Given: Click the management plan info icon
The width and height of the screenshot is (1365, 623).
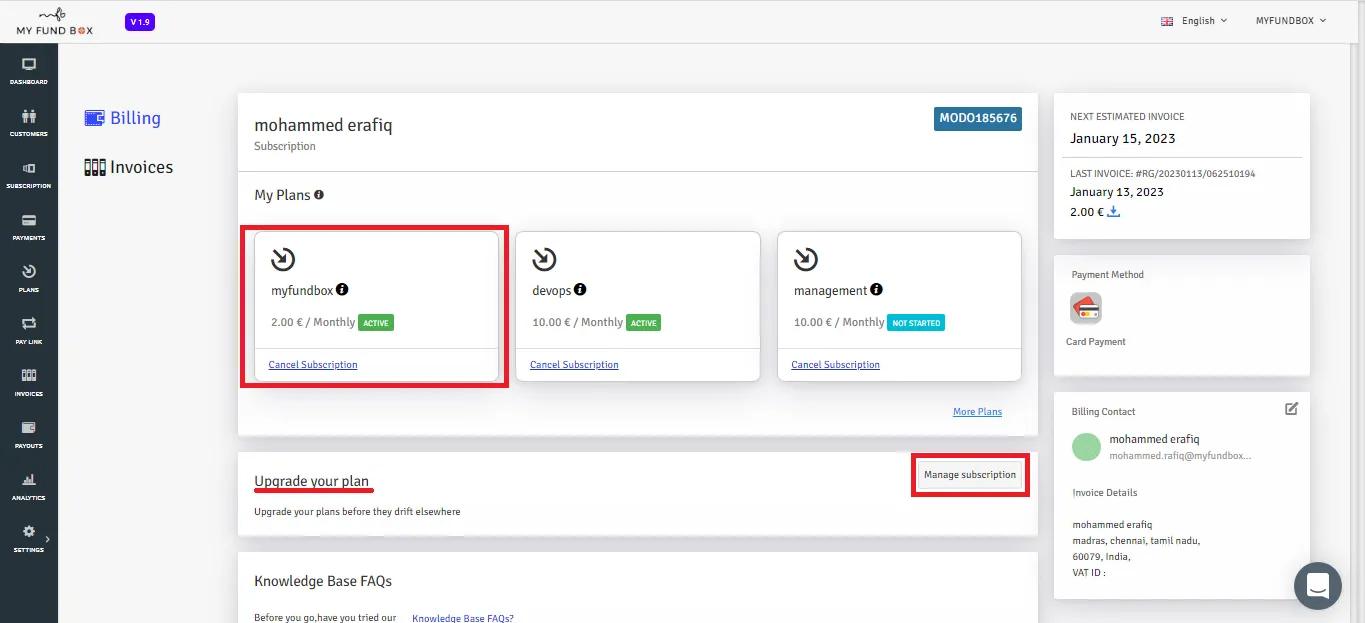Looking at the screenshot, I should (x=876, y=289).
